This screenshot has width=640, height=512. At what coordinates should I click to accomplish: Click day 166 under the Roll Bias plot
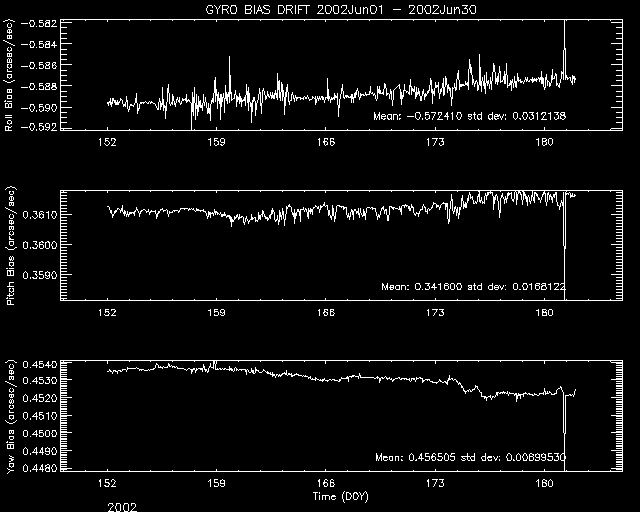[x=326, y=142]
